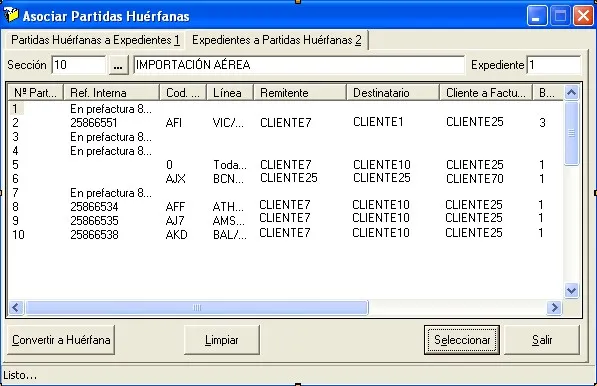Image resolution: width=597 pixels, height=386 pixels.
Task: Click the Listo... status bar text
Action: click(20, 375)
